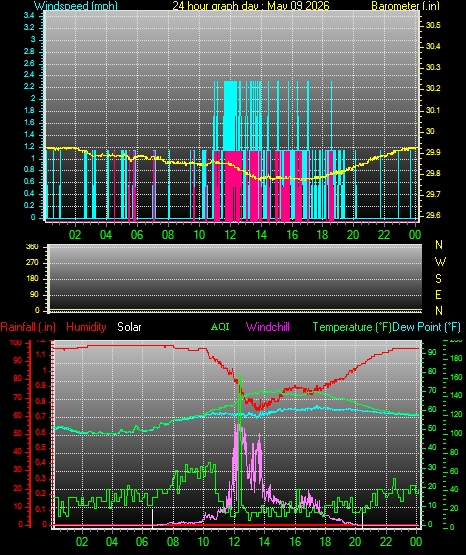The height and width of the screenshot is (555, 466).
Task: Click the 'E' compass direction label
Action: [438, 295]
